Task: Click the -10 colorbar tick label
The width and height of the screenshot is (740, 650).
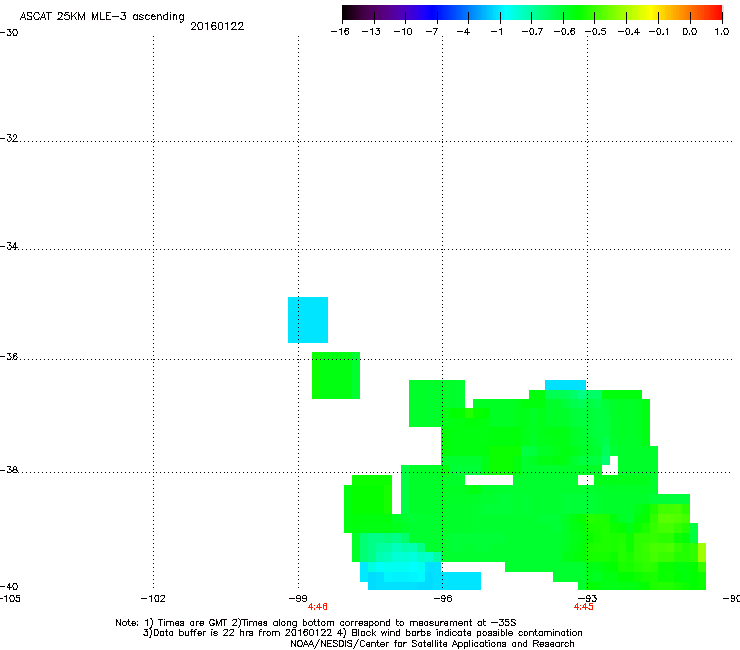Action: [403, 32]
